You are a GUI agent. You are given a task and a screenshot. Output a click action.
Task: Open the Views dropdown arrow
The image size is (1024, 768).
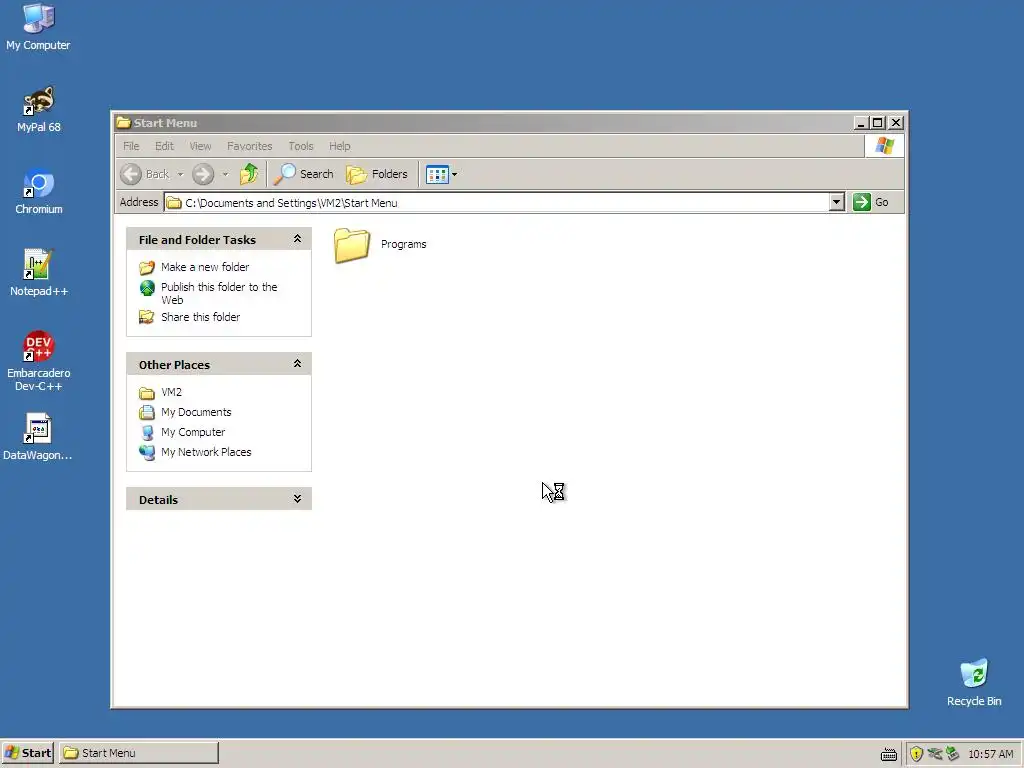point(455,174)
